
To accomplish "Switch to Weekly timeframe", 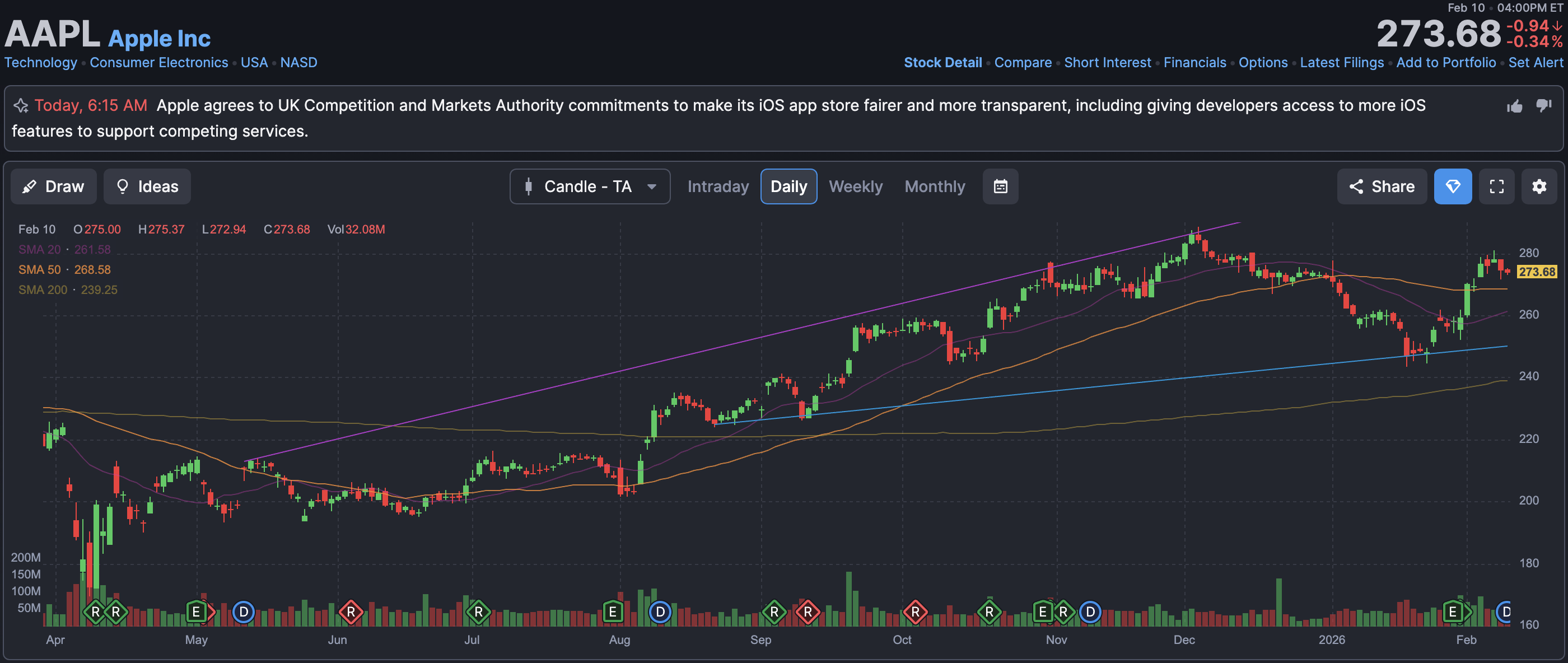I will click(x=855, y=186).
